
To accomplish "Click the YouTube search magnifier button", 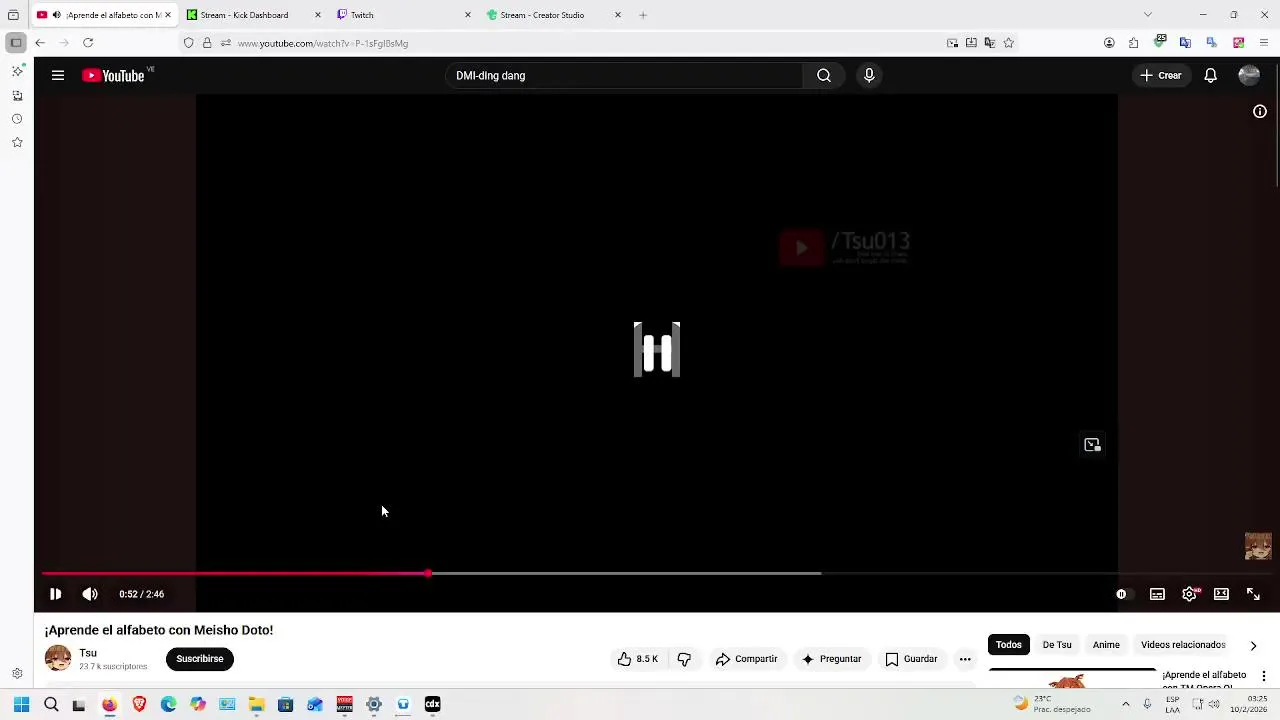I will pos(823,75).
